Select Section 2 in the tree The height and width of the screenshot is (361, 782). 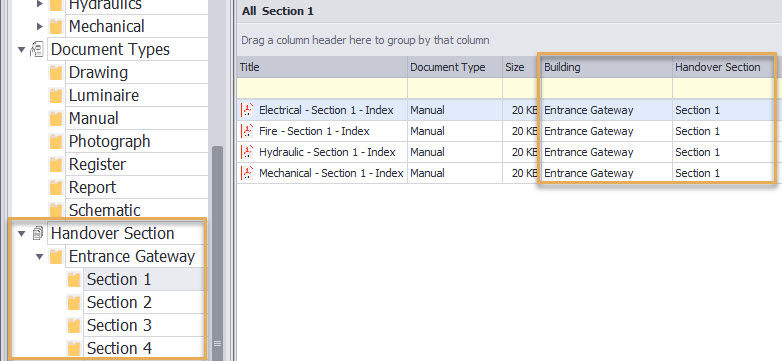(x=119, y=302)
